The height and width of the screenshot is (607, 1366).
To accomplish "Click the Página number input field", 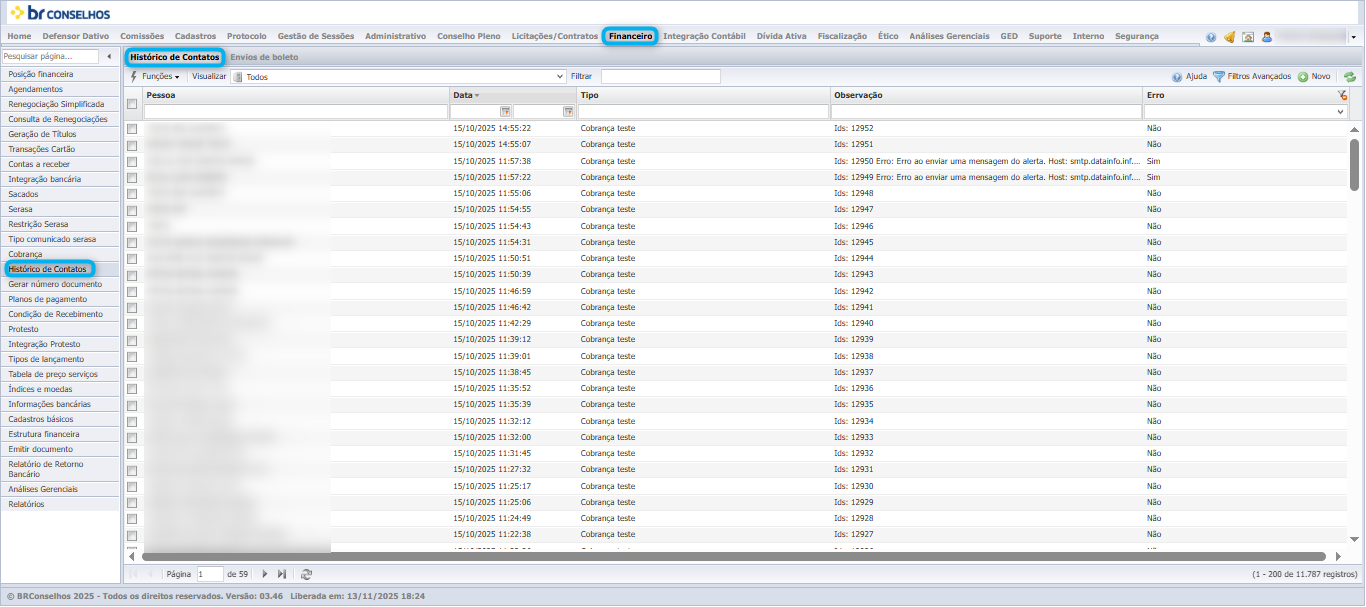I will pos(210,574).
